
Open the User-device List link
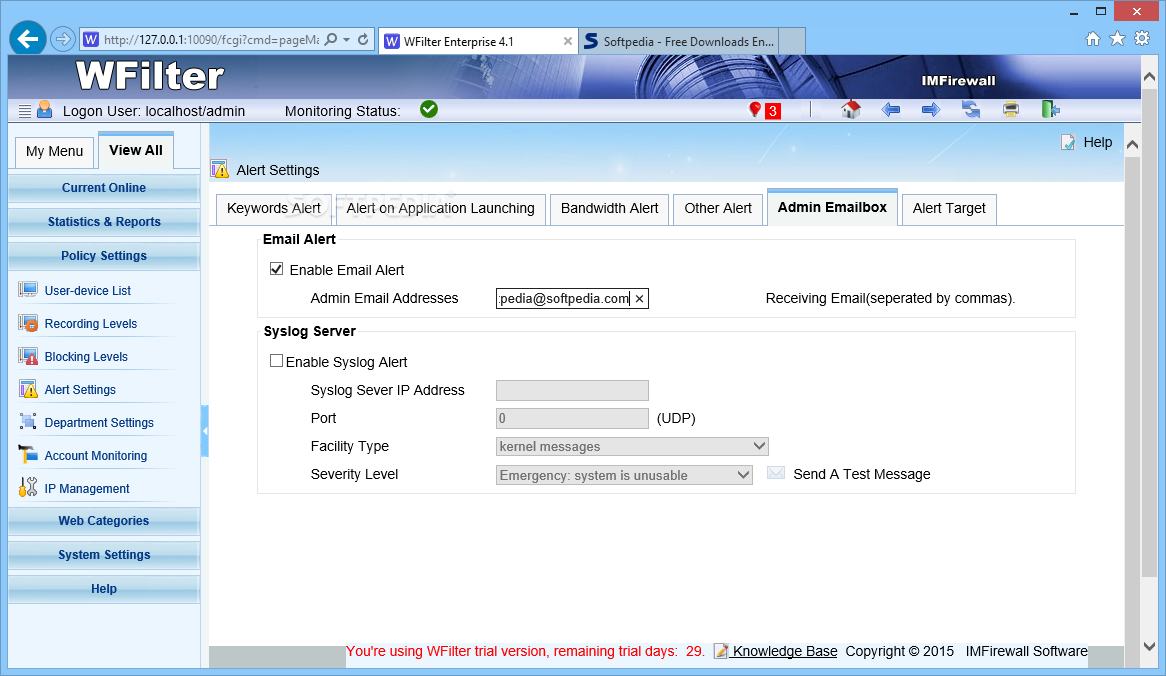click(88, 291)
